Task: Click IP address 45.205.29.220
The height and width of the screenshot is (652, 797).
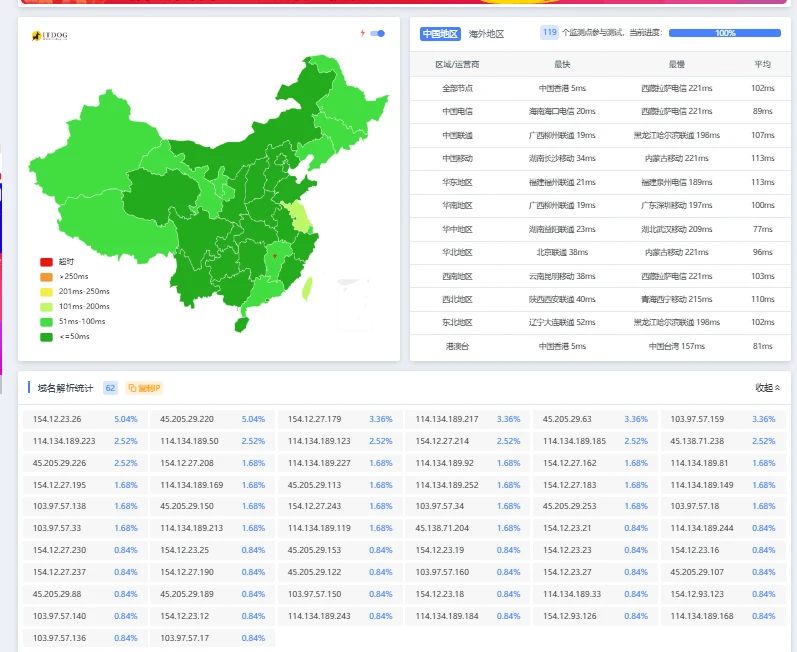Action: [x=187, y=419]
